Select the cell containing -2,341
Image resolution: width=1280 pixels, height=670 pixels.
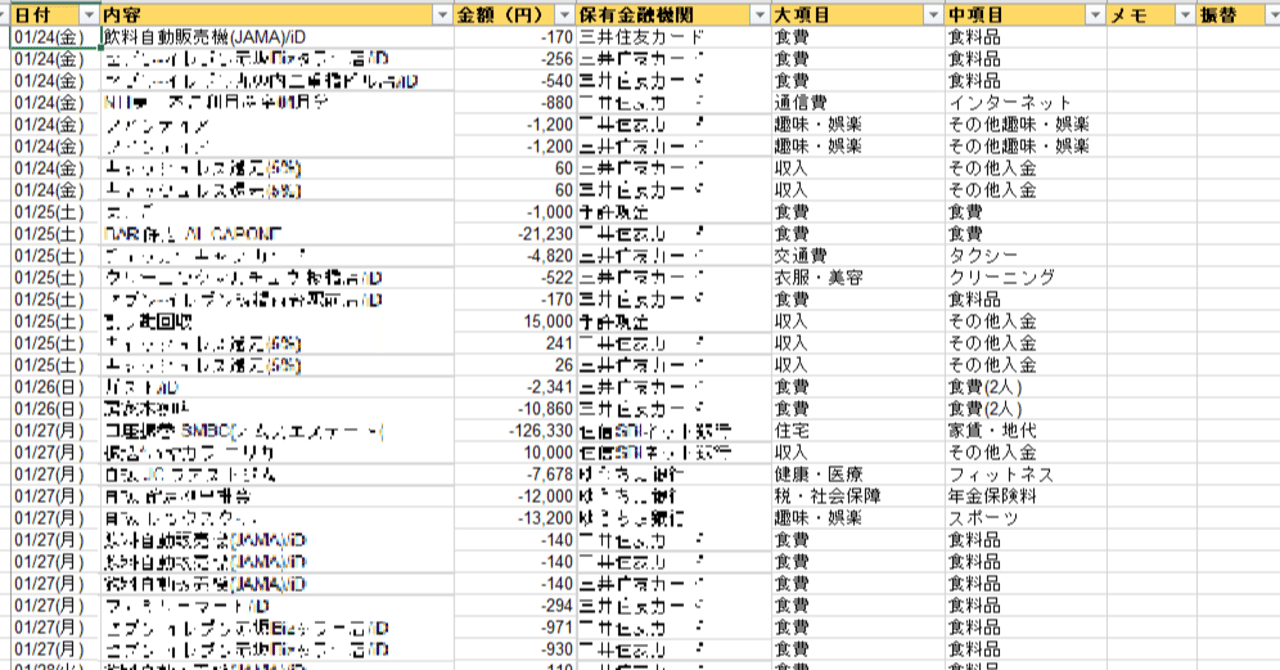click(x=514, y=387)
